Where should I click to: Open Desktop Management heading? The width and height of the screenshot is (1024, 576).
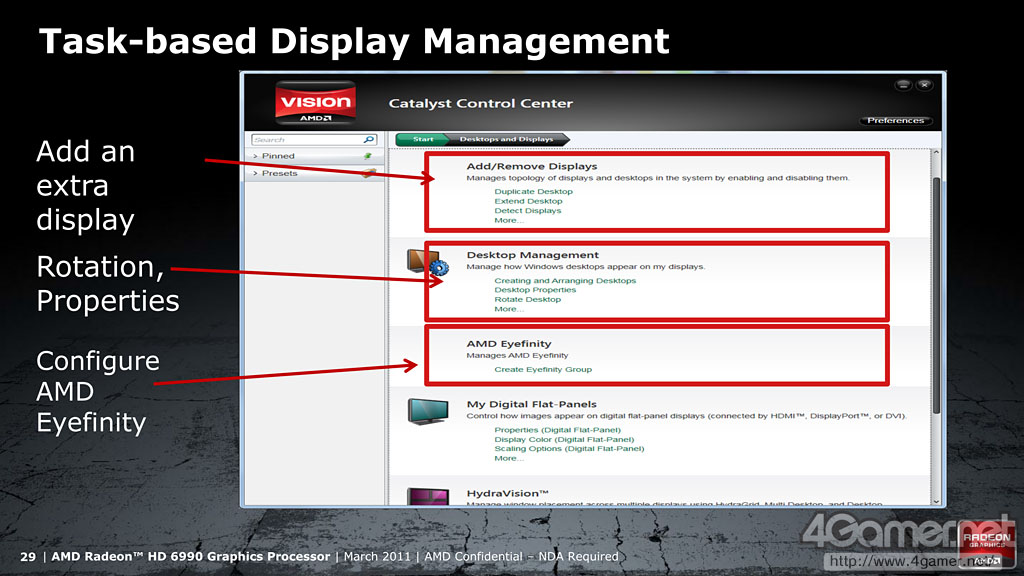coord(532,255)
